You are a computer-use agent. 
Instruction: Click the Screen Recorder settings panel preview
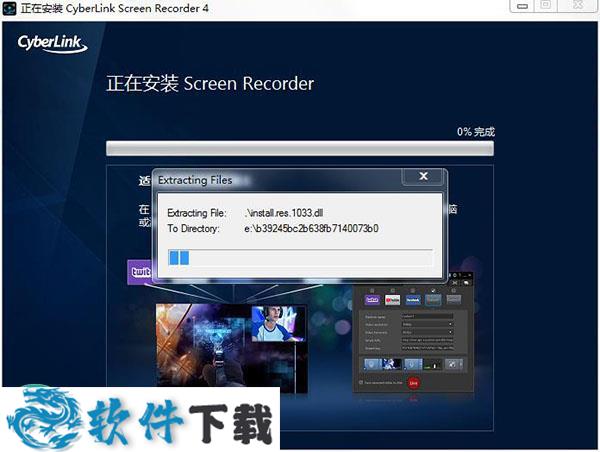[x=413, y=332]
